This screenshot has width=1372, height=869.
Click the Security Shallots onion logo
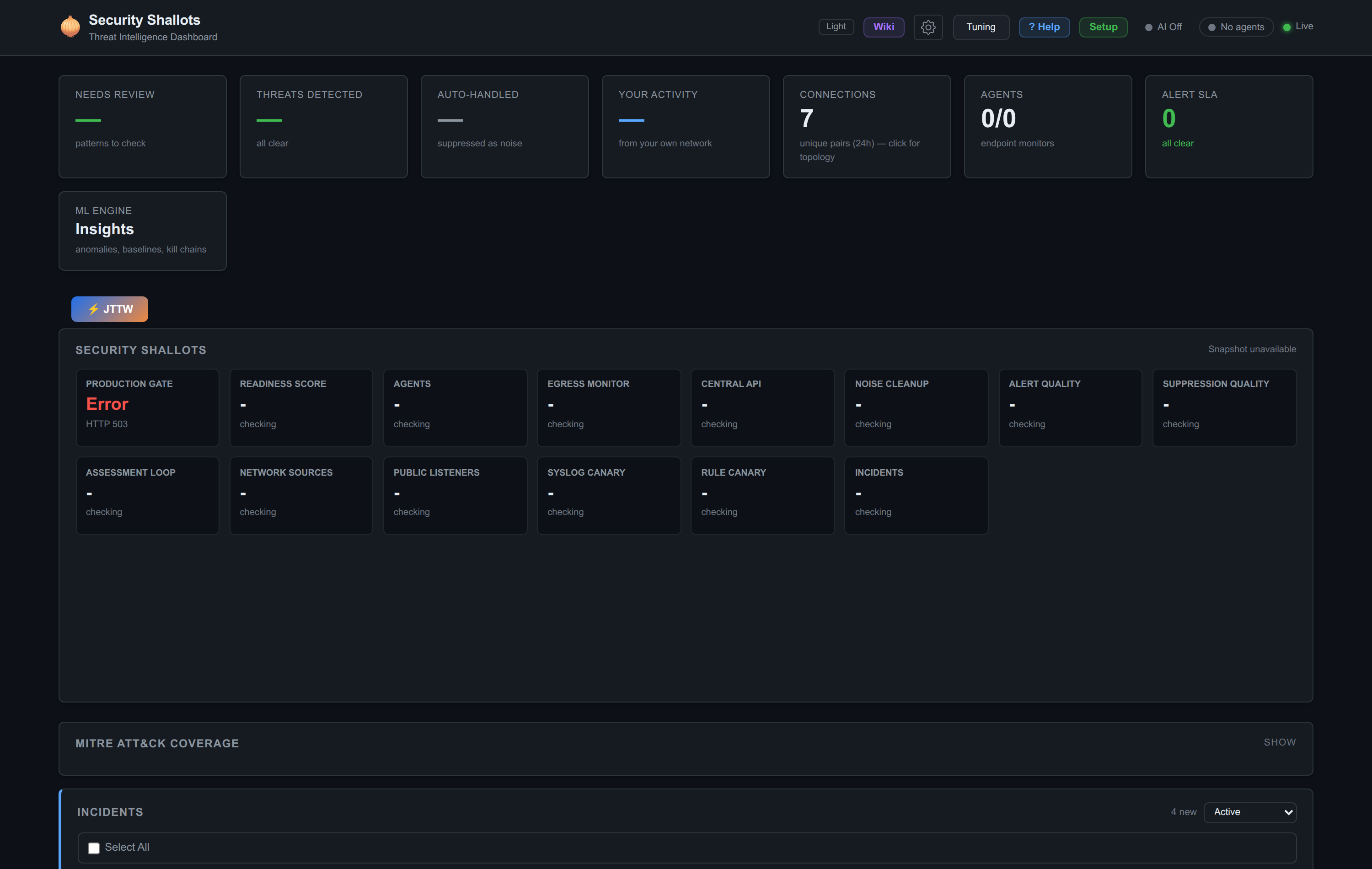(70, 27)
